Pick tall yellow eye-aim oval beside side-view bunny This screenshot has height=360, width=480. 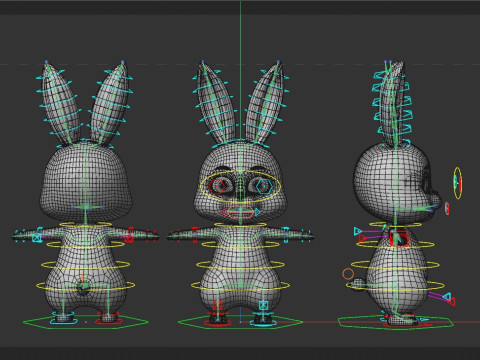458,183
